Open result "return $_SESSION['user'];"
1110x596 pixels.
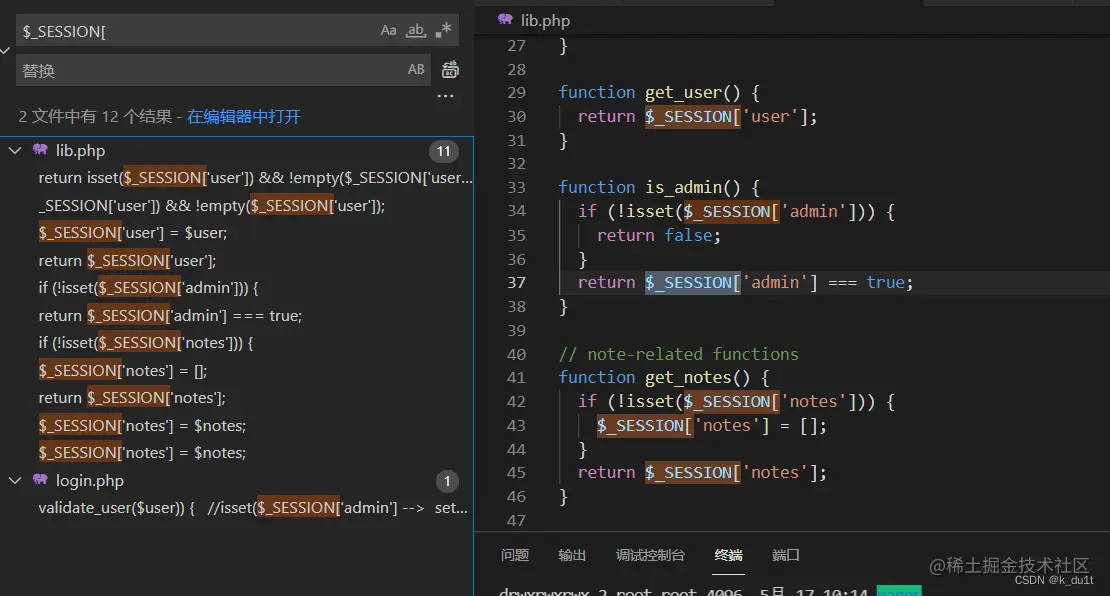click(x=127, y=260)
